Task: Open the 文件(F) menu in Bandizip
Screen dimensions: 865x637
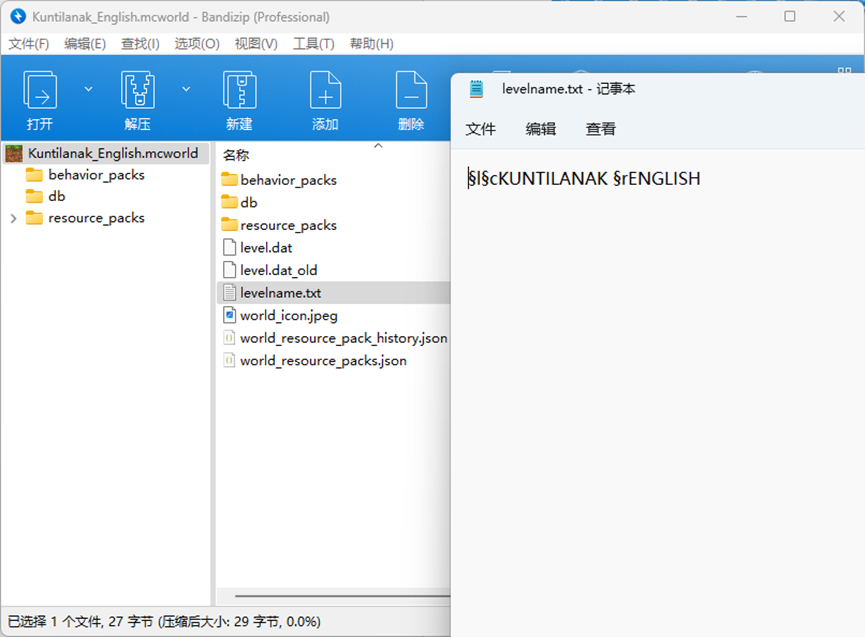Action: coord(29,44)
